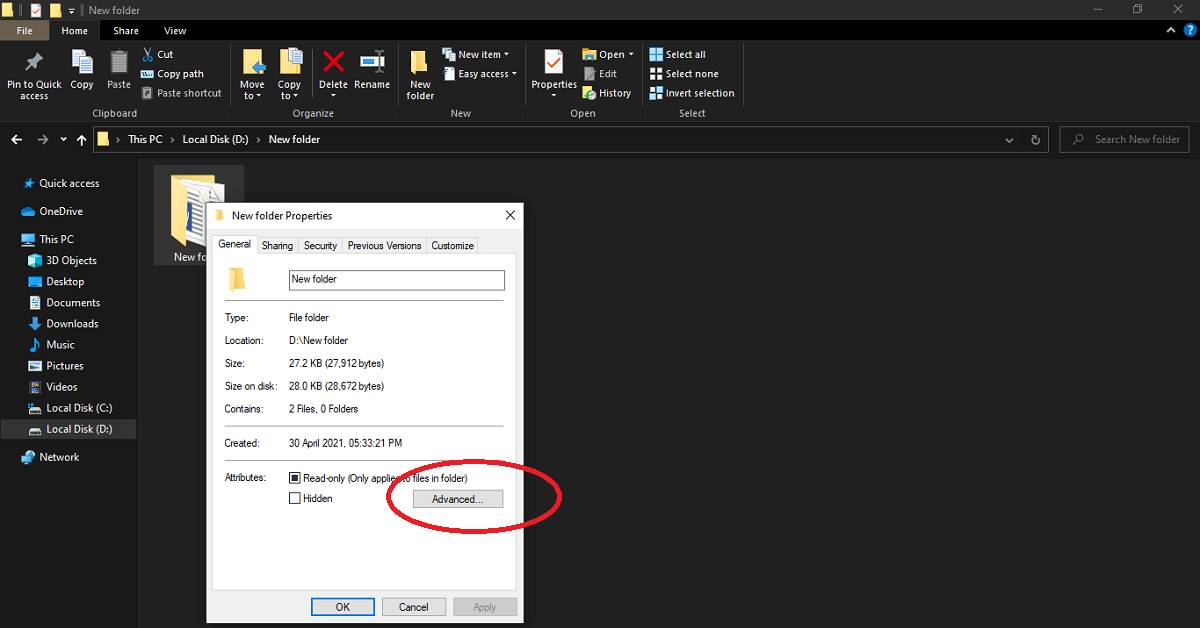This screenshot has height=628, width=1200.
Task: Select Local Disk (C:) in the sidebar
Action: point(77,408)
